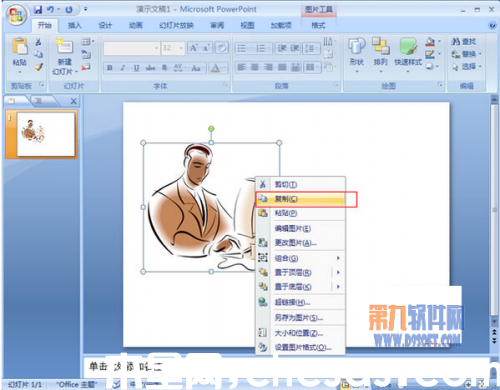Click the Save icon in quick access toolbar
The height and width of the screenshot is (390, 500).
pos(38,10)
